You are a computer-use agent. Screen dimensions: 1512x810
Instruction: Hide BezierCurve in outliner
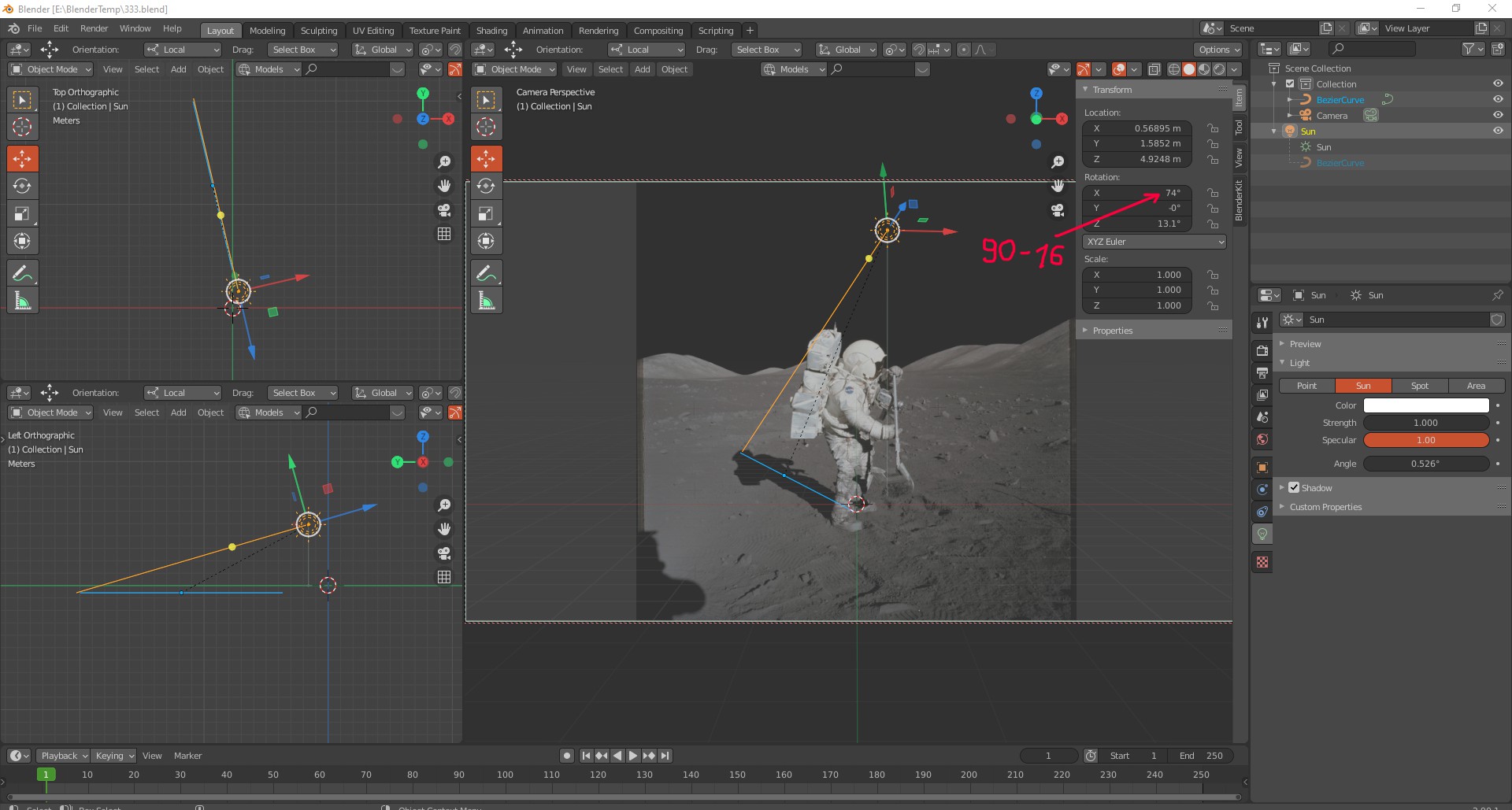click(1498, 99)
